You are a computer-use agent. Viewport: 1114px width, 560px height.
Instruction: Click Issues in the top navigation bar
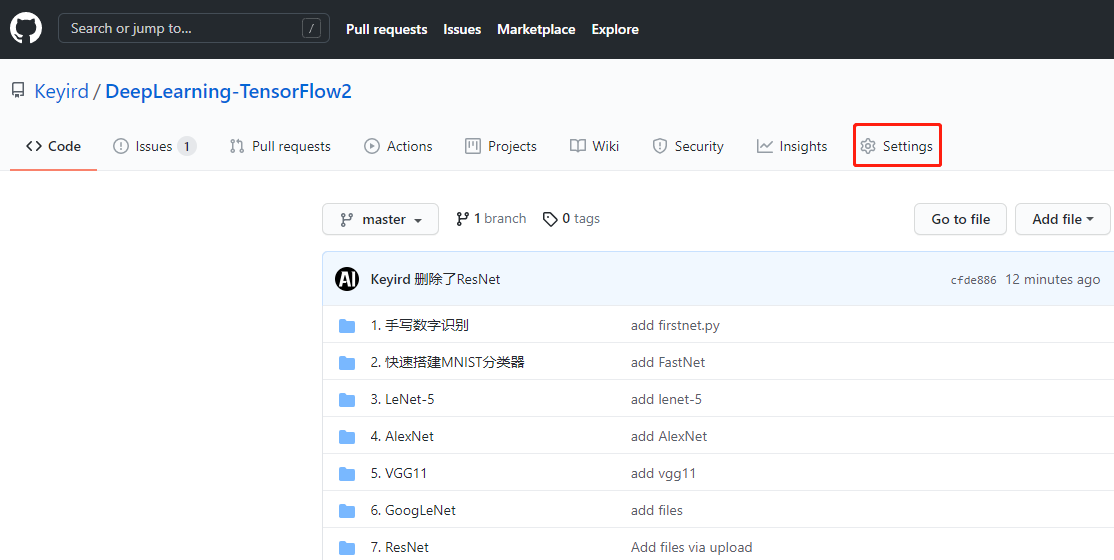[462, 29]
